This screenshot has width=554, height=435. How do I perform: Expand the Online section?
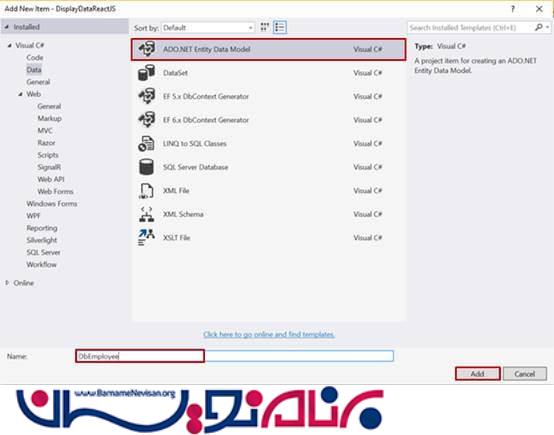[7, 283]
